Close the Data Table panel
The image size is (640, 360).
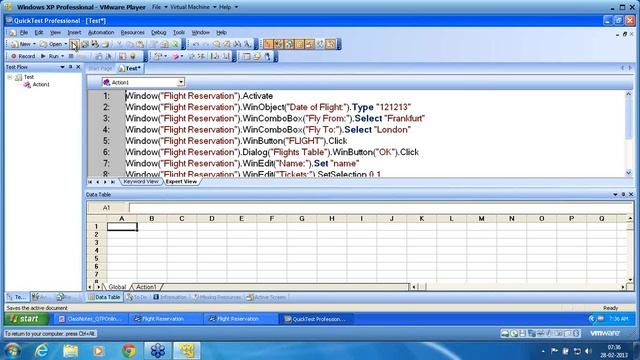point(631,194)
